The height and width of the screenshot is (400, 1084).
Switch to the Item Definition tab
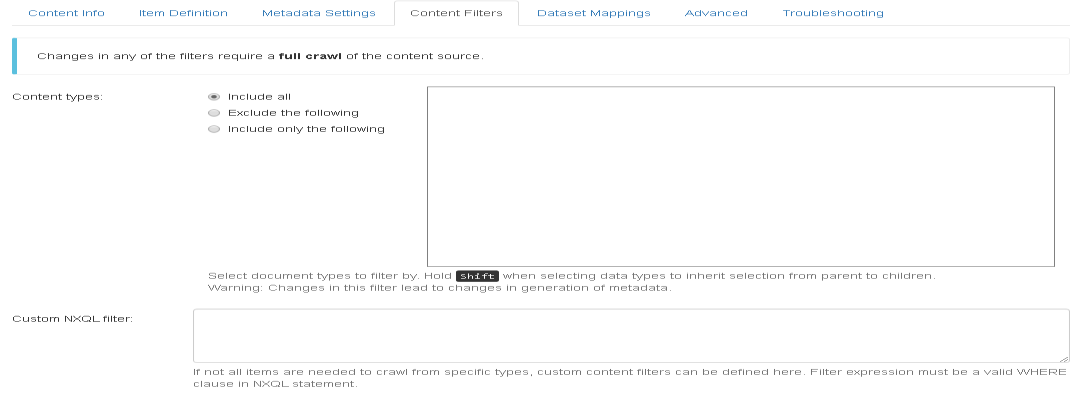point(183,13)
